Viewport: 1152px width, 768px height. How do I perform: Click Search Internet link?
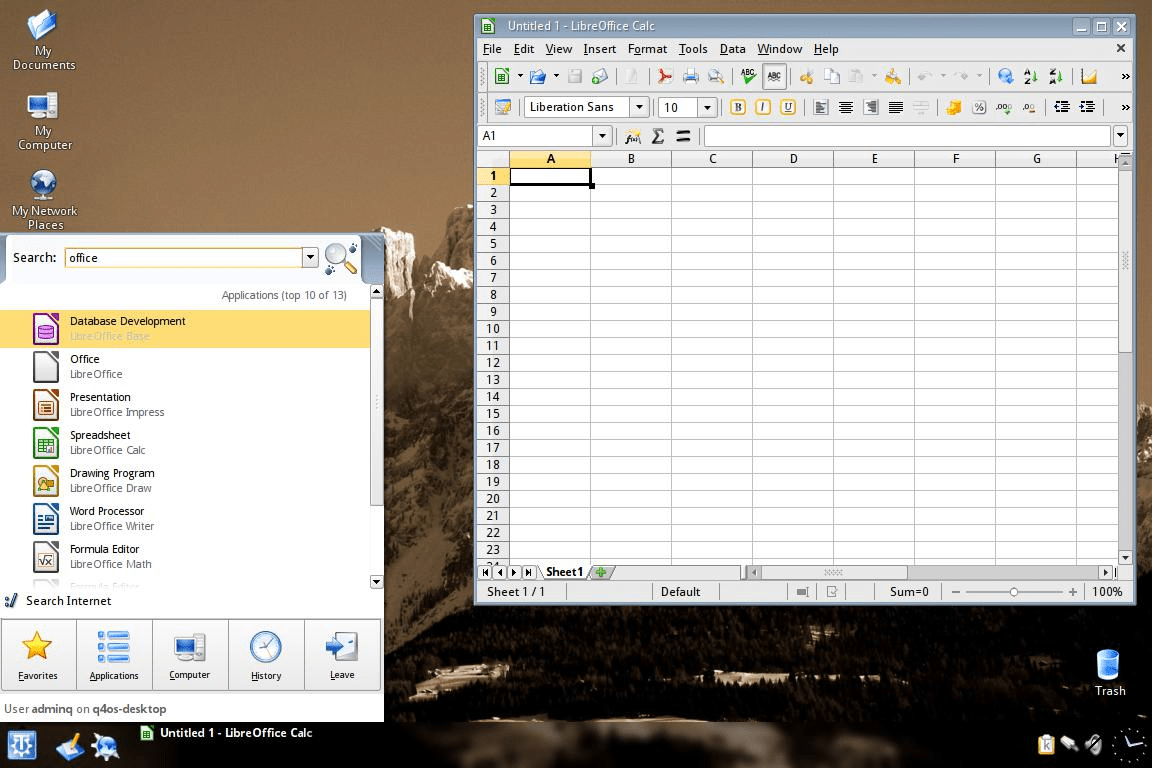(68, 600)
